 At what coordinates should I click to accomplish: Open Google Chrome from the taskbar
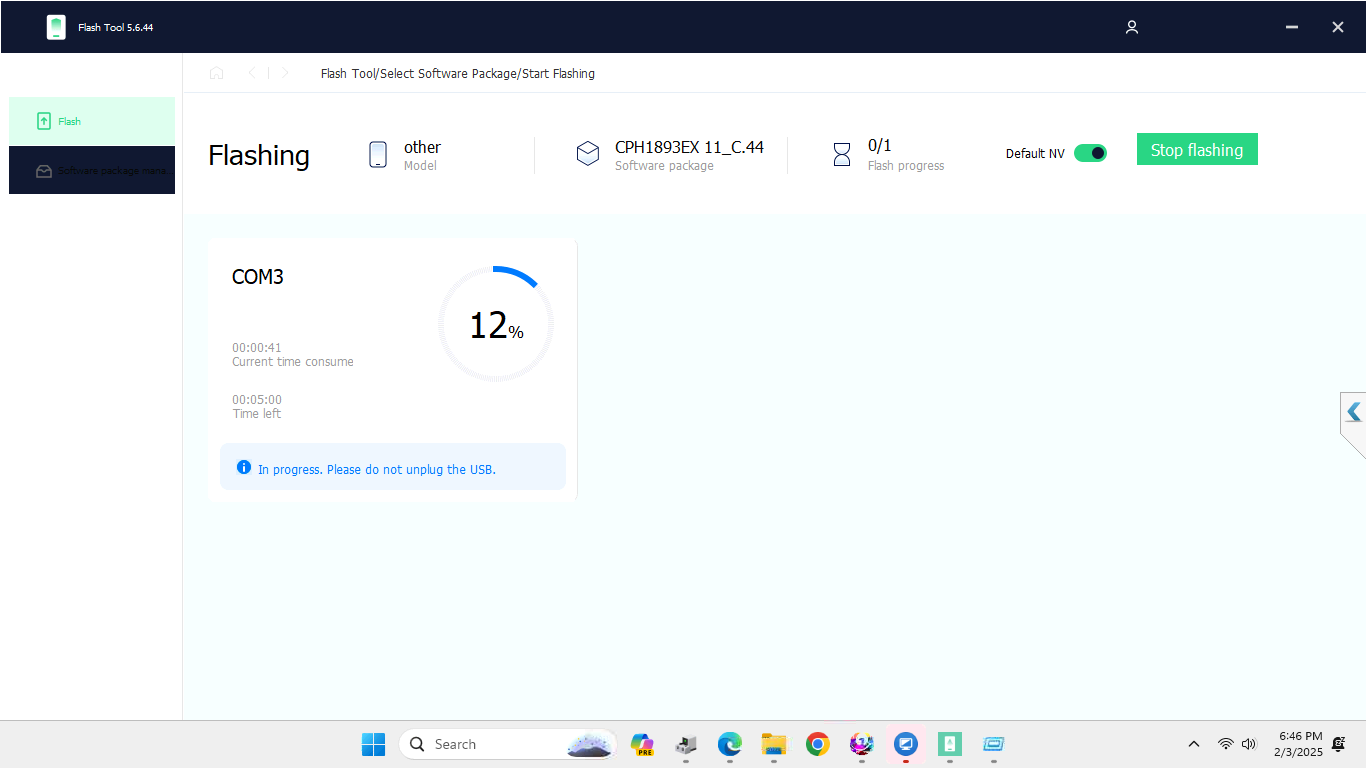coord(818,744)
